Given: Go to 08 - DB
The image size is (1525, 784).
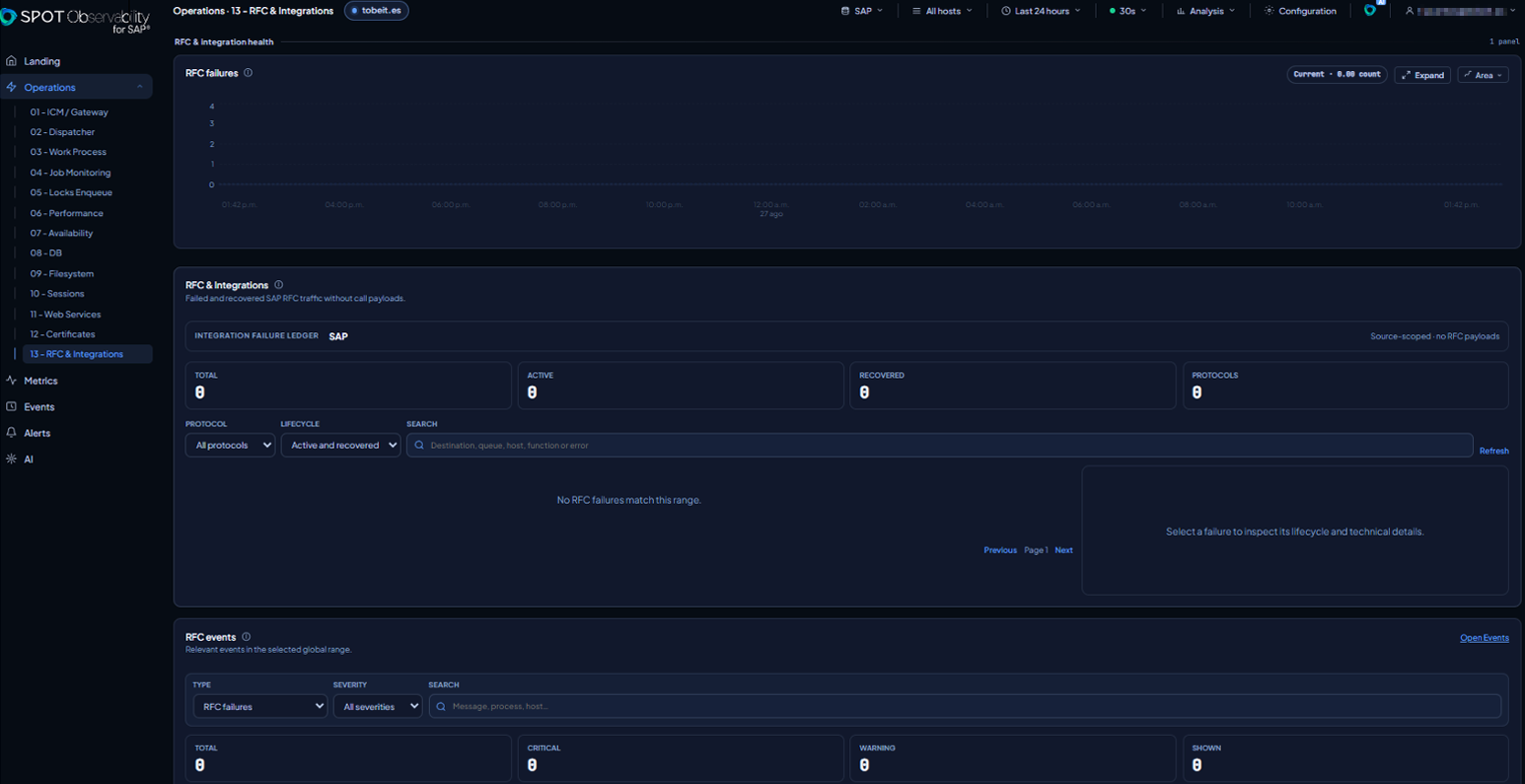Looking at the screenshot, I should pos(45,253).
